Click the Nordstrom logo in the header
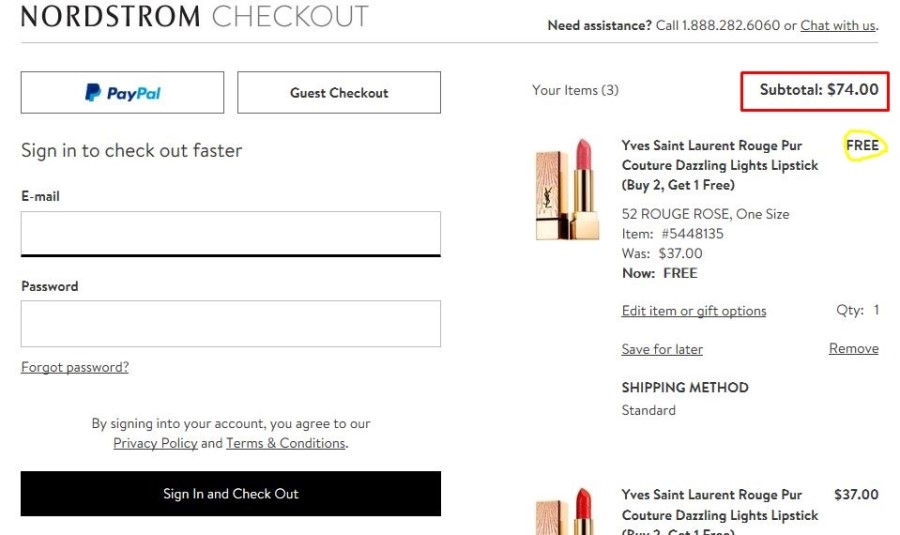 [110, 16]
